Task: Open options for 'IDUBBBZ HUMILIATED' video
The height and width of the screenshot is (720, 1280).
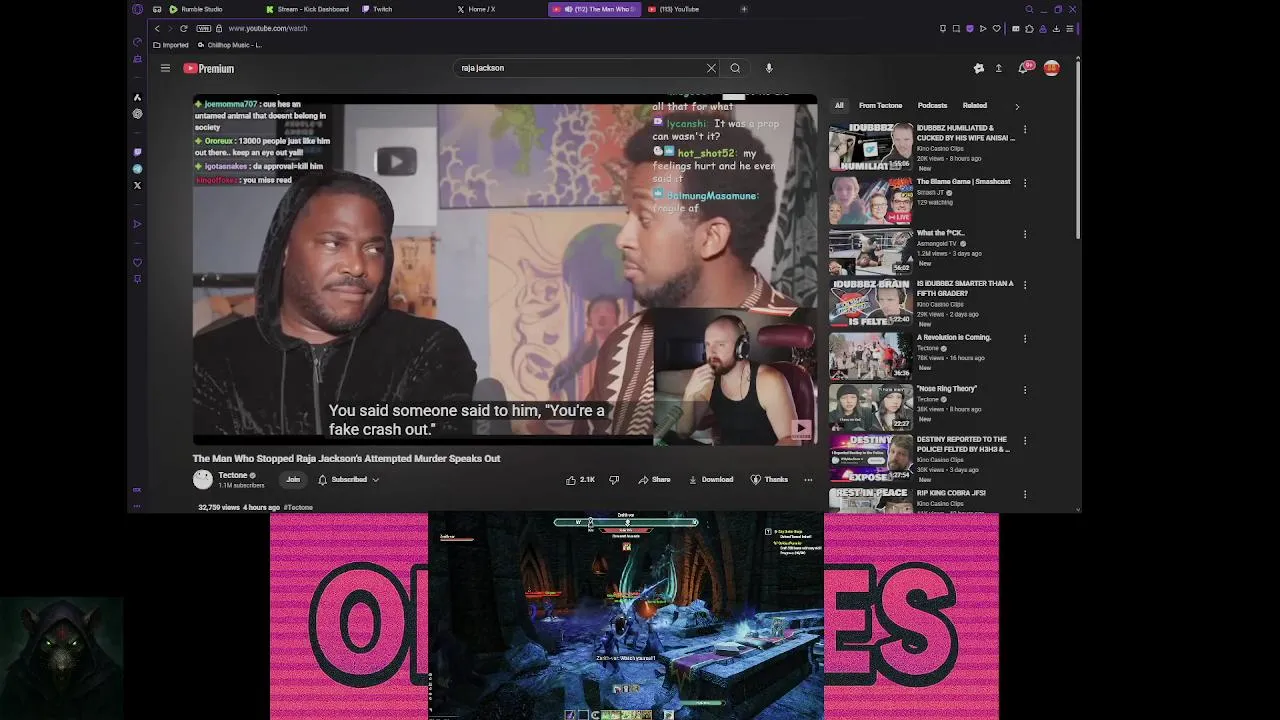Action: click(x=1025, y=130)
